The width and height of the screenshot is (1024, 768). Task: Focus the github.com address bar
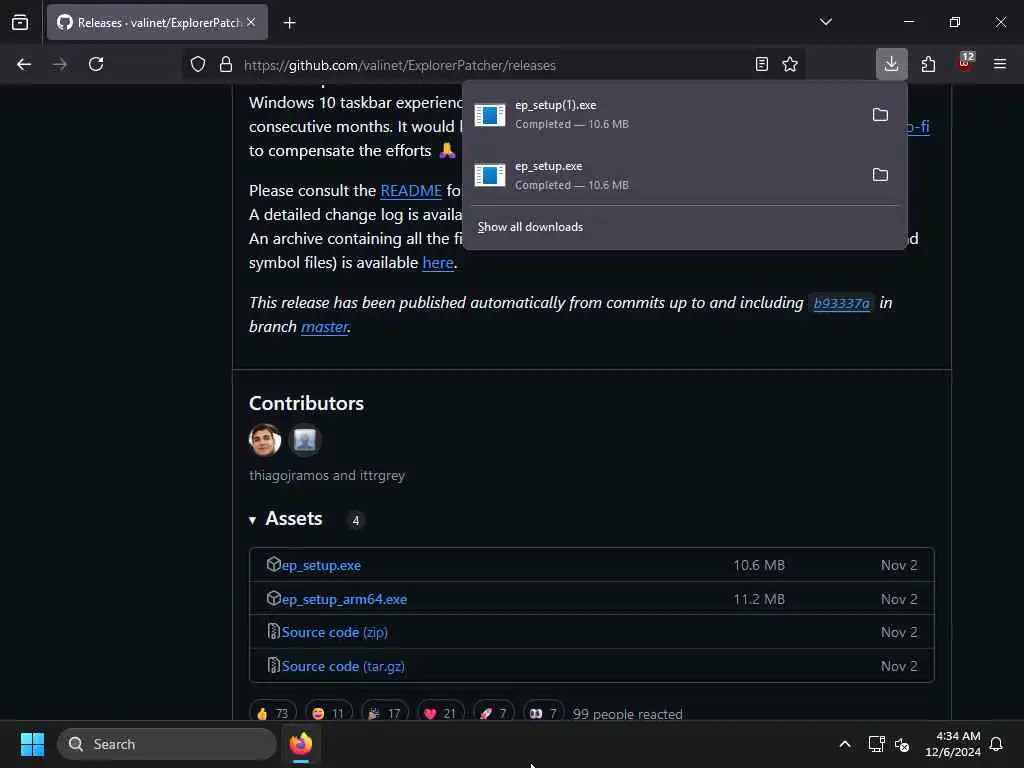(493, 65)
